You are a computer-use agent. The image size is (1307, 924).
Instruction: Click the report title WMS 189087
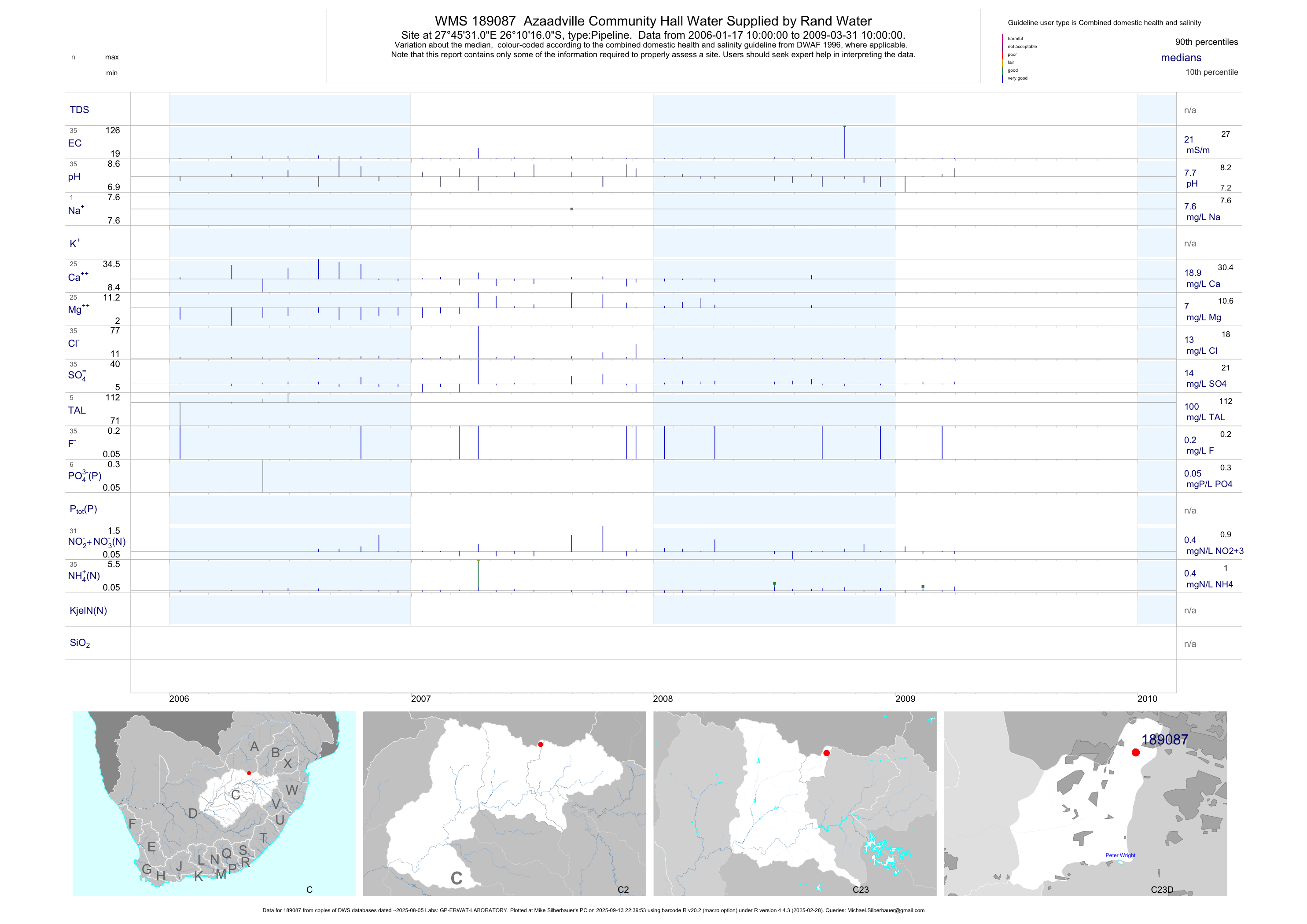(x=653, y=21)
